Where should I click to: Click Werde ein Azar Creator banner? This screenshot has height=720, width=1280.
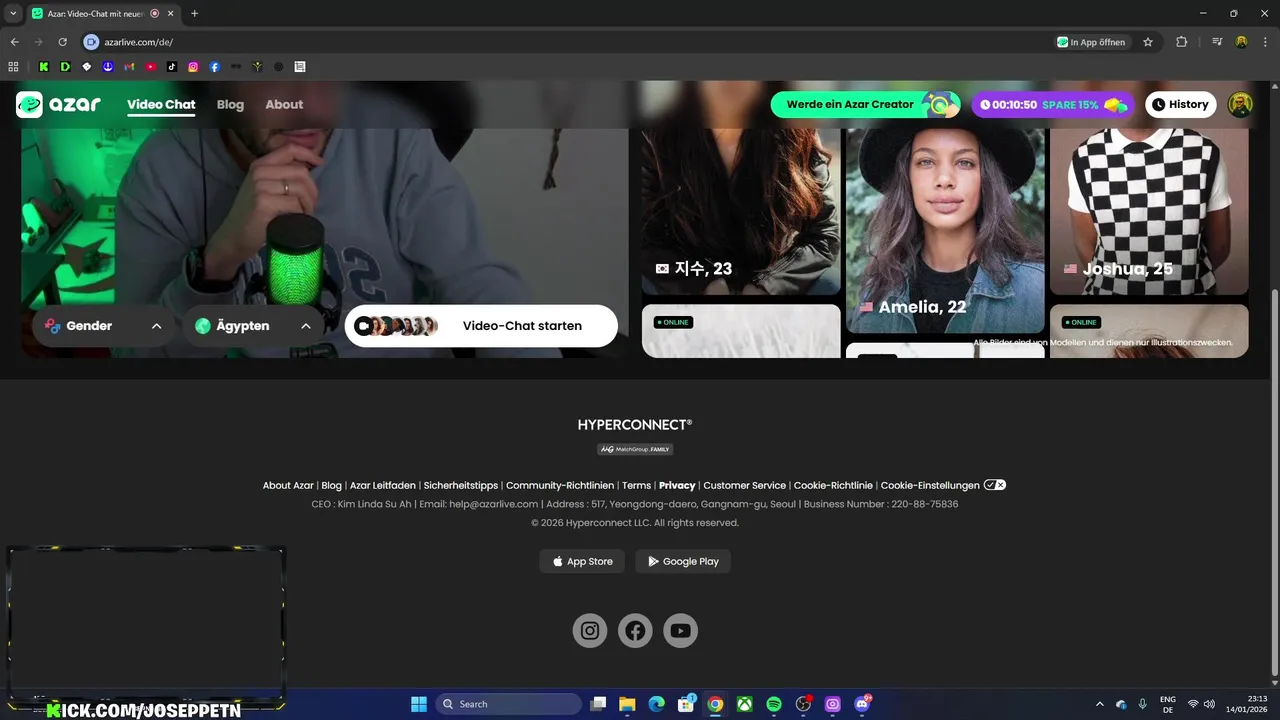click(865, 104)
